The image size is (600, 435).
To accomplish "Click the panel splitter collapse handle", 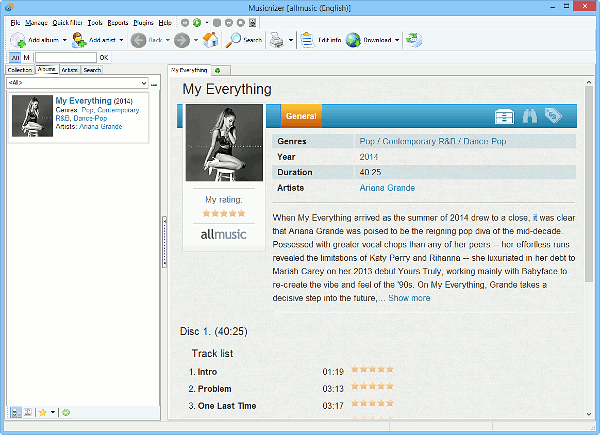I will click(x=165, y=242).
